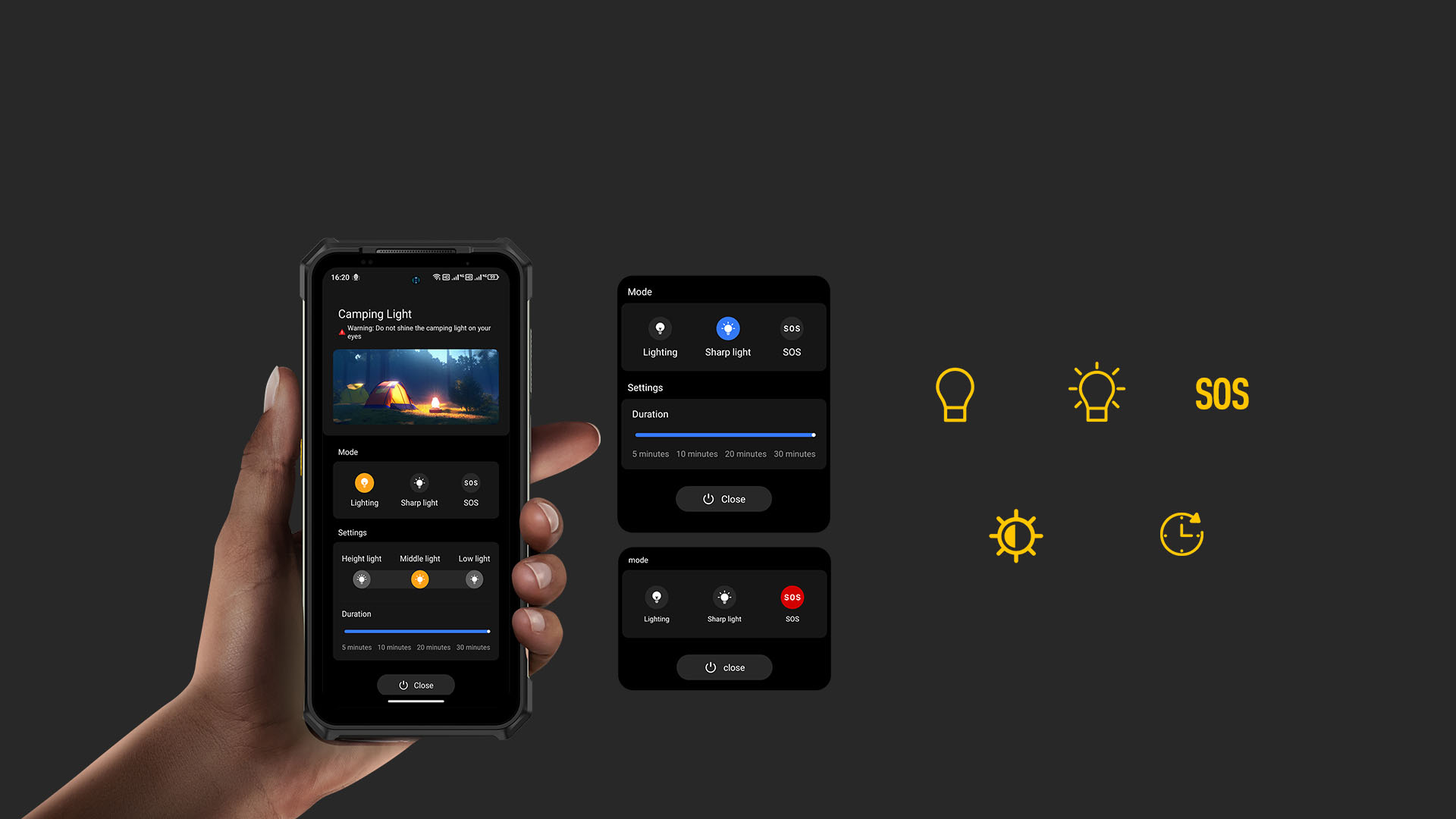
Task: Click the glowing Sharp light bulb icon
Action: tap(727, 328)
